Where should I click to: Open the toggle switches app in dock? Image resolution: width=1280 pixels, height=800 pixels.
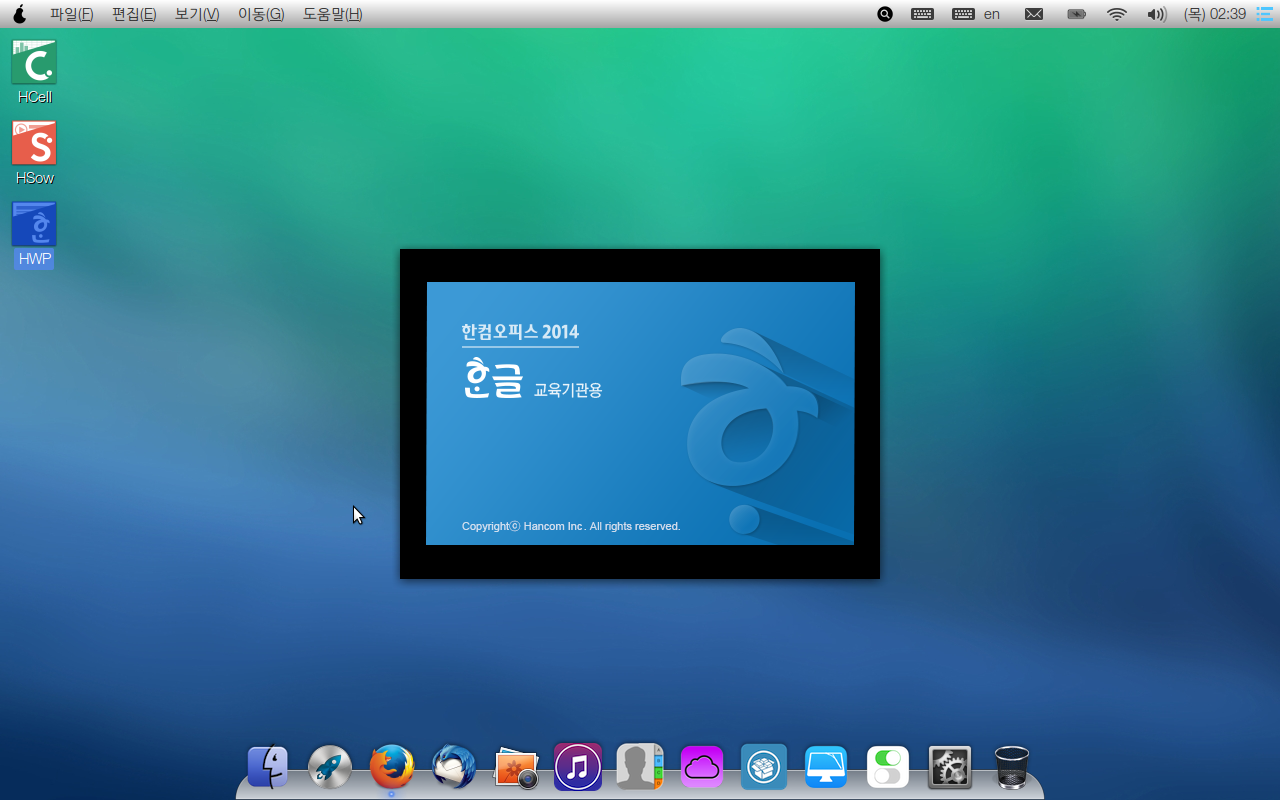(888, 767)
